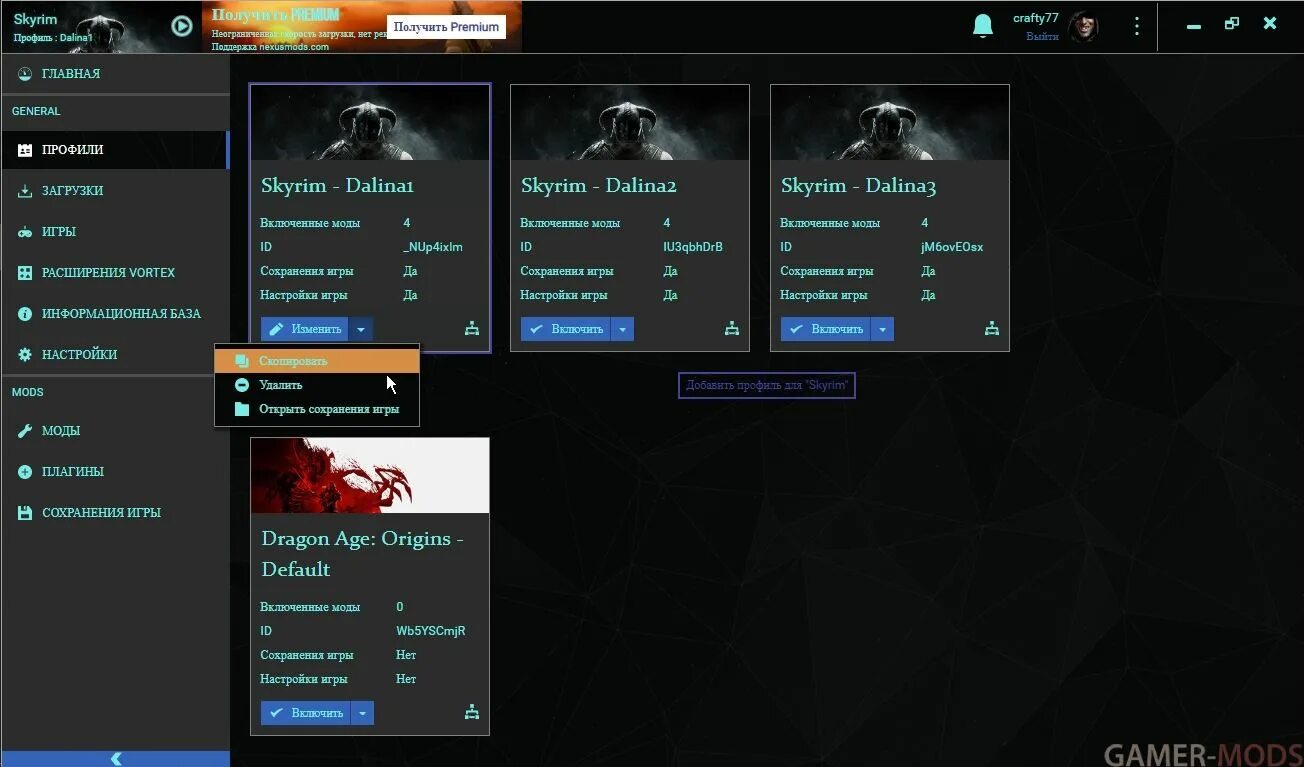The width and height of the screenshot is (1304, 767).
Task: Click Включить on the Skyrim - Dalina3 profile
Action: (x=825, y=329)
